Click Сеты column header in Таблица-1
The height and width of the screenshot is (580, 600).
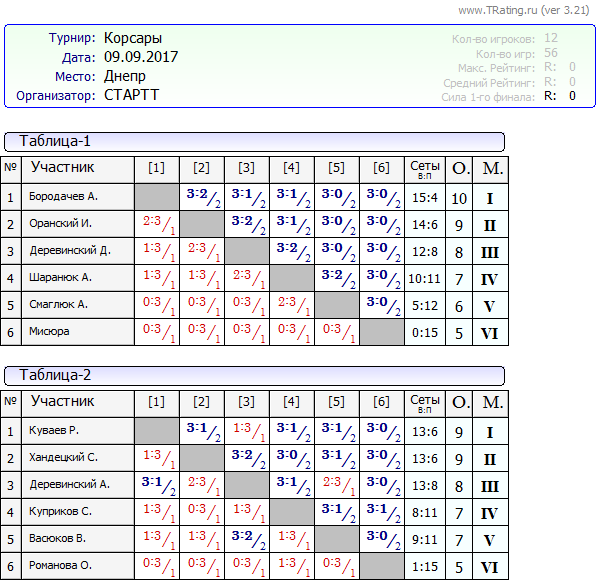424,169
